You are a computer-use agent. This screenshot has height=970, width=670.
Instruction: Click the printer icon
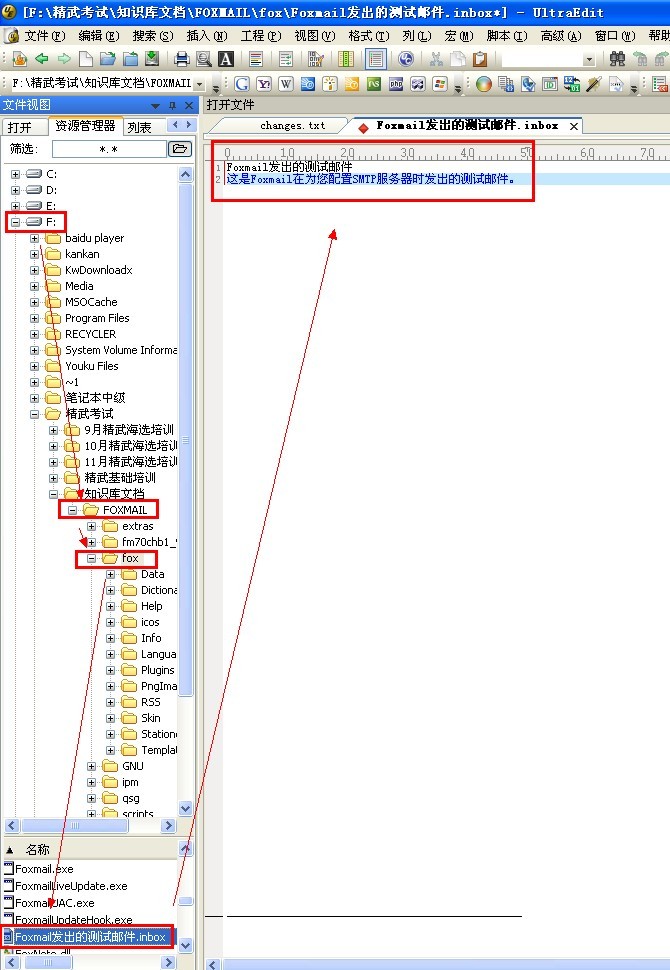181,59
